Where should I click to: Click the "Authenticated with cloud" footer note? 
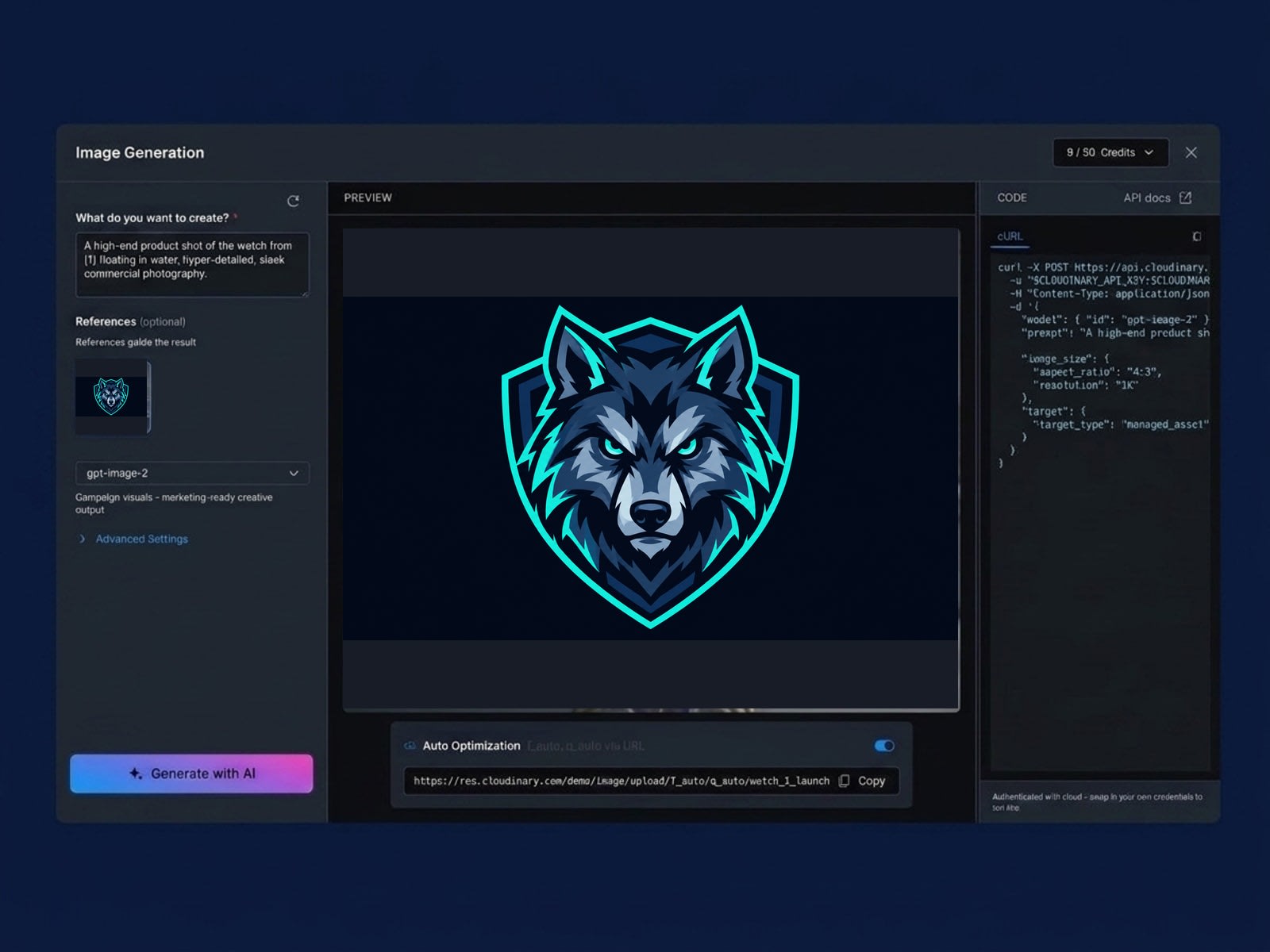(x=1097, y=802)
